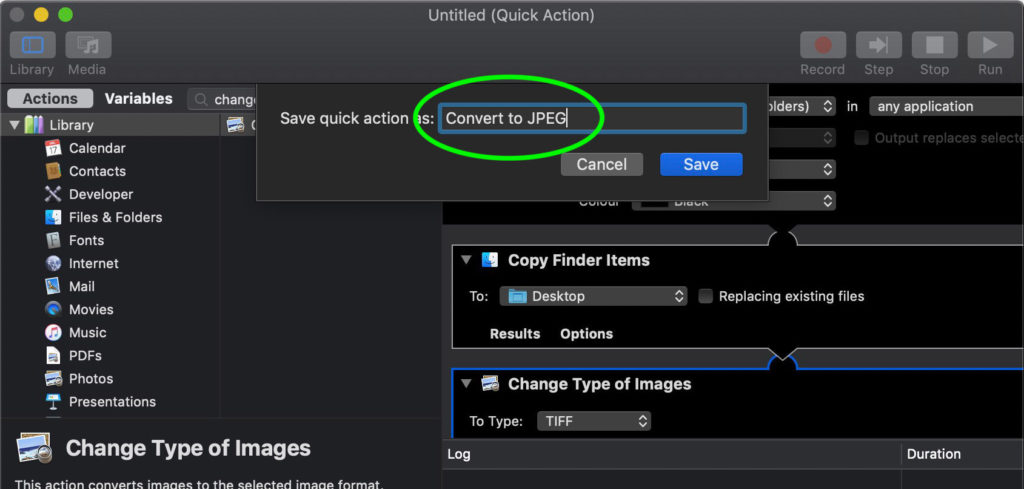
Task: Toggle the Library panel toolbar button
Action: pos(32,44)
